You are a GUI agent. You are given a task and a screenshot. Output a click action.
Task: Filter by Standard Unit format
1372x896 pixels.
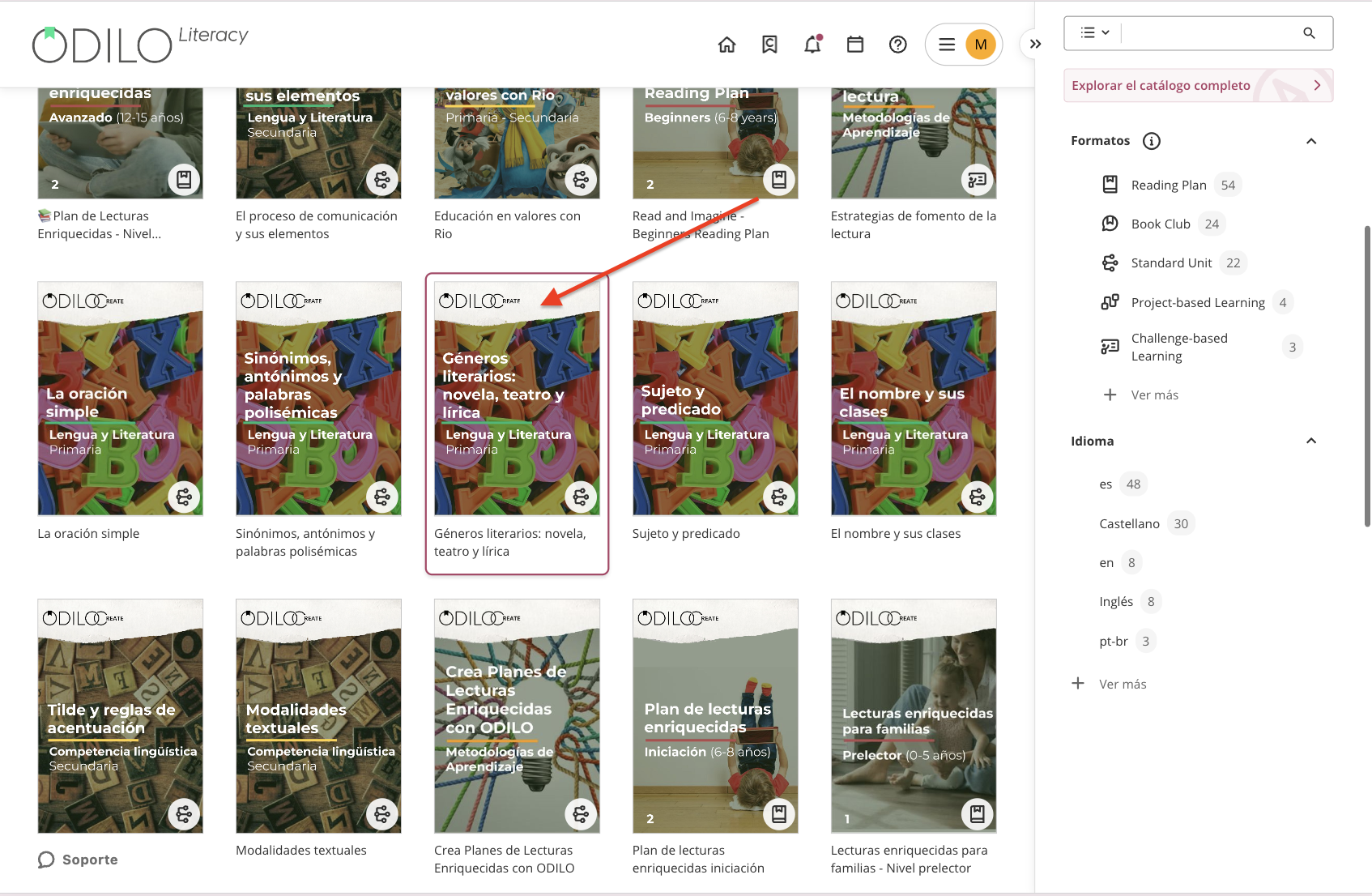tap(1173, 262)
